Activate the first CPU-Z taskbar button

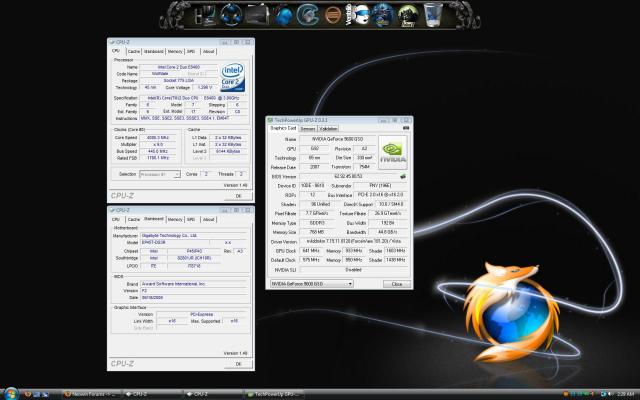pyautogui.click(x=152, y=394)
